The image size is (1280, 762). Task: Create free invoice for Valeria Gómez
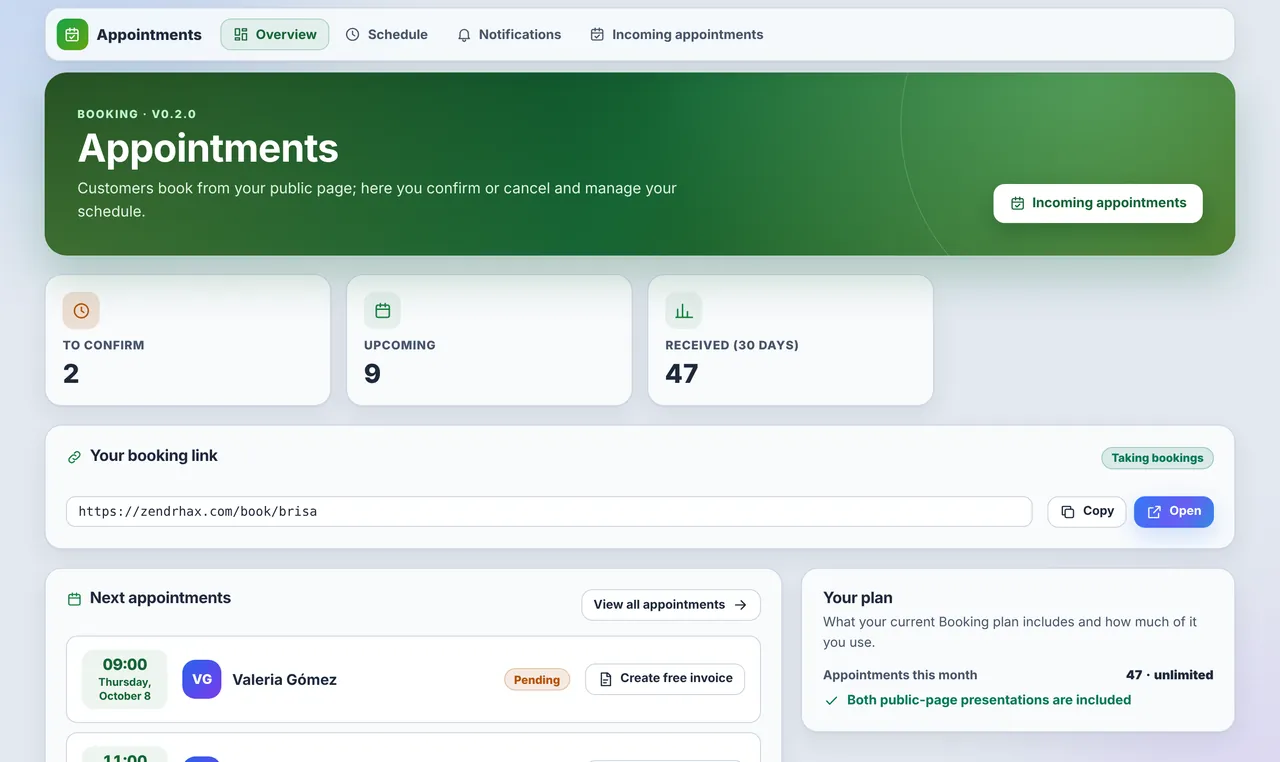665,679
